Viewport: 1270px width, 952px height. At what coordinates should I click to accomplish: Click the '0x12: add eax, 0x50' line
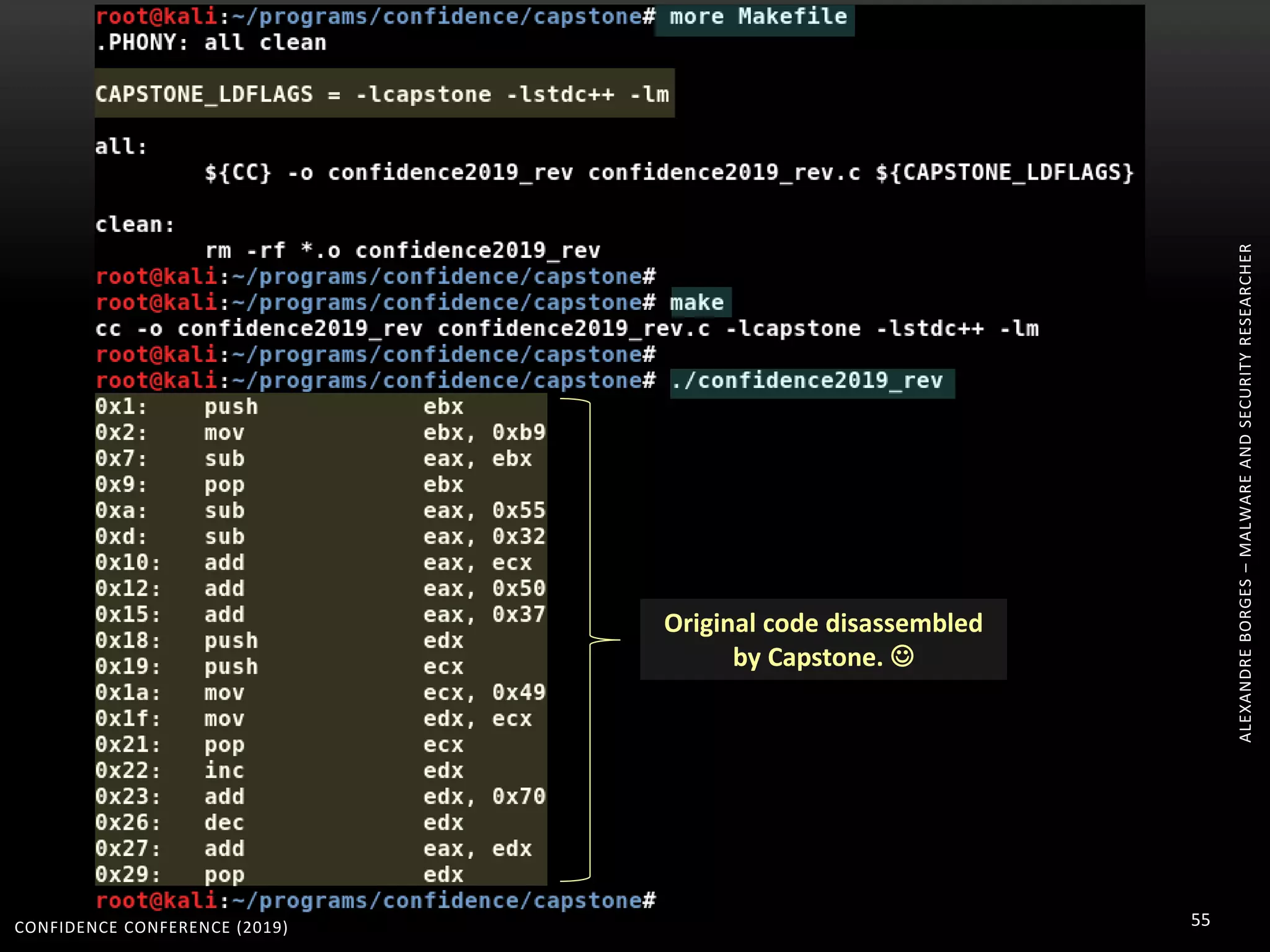[x=321, y=589]
